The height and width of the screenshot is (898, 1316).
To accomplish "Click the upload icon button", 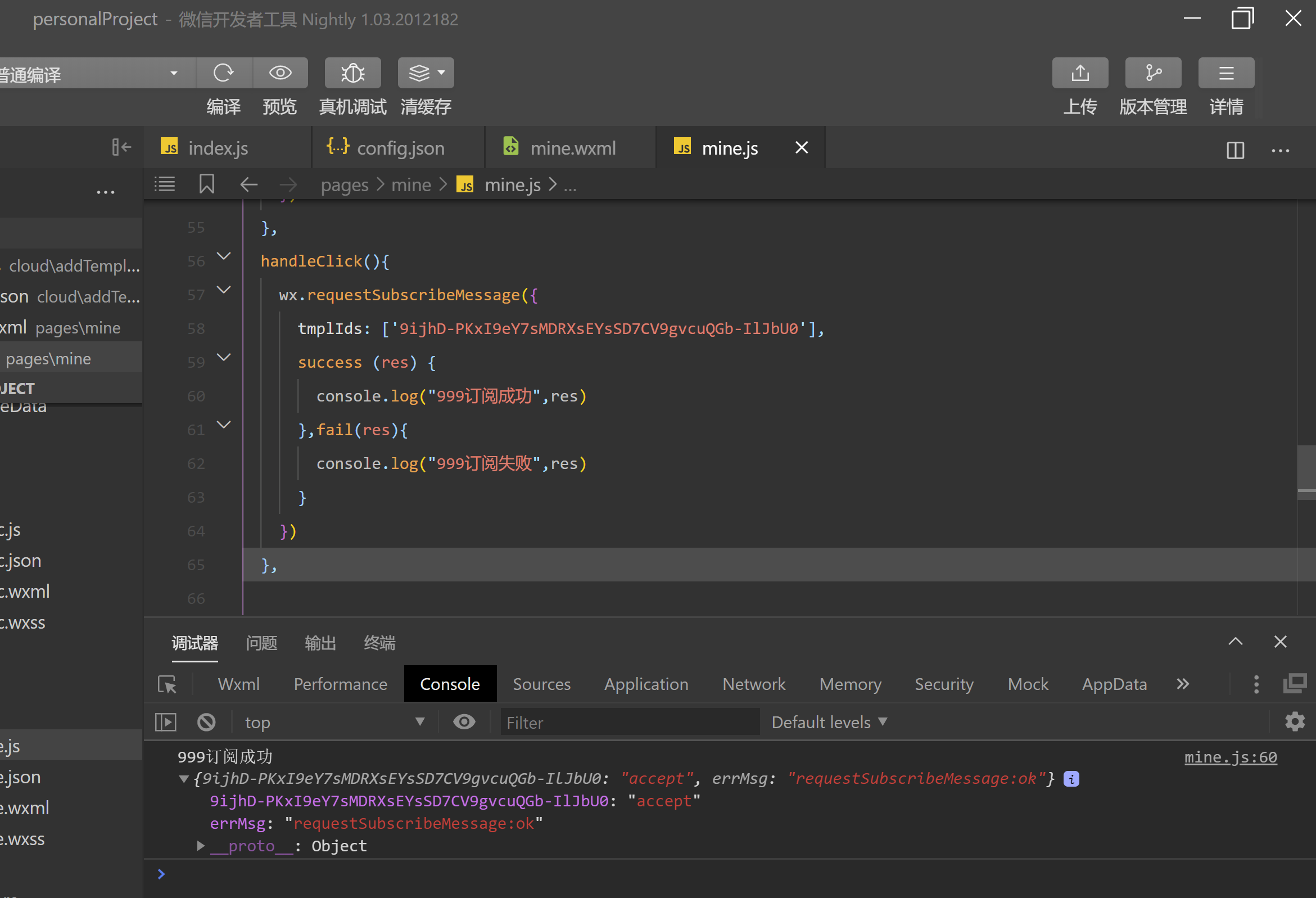I will 1079,73.
